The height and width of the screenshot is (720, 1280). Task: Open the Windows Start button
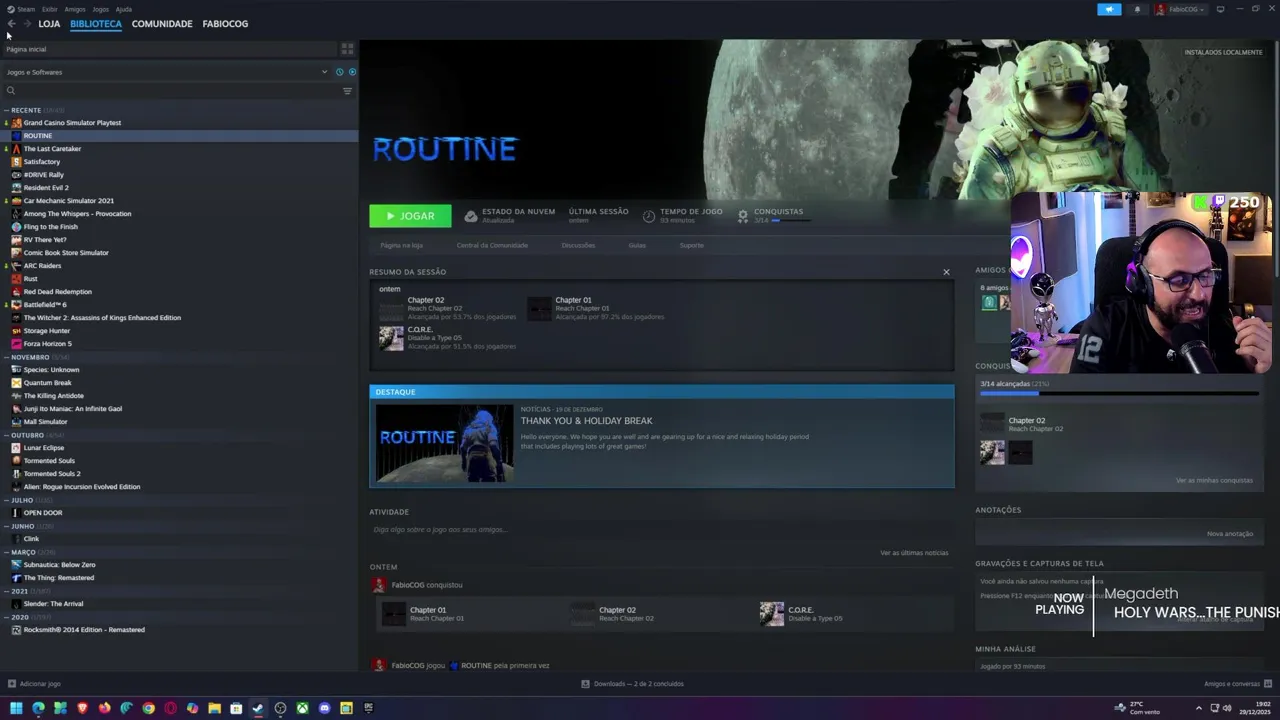tap(16, 708)
